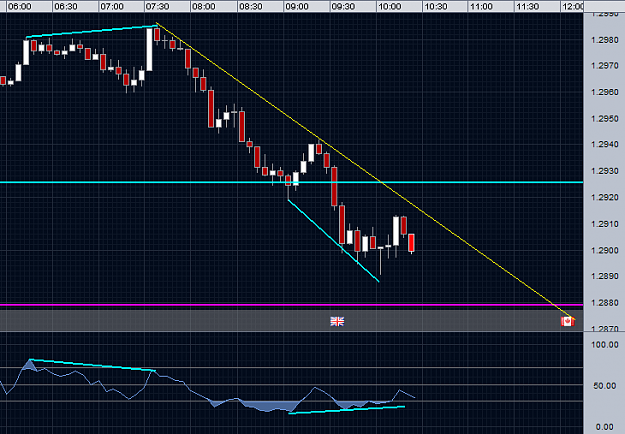Click the 1.2900 price axis label
This screenshot has width=625, height=434.
pos(605,251)
